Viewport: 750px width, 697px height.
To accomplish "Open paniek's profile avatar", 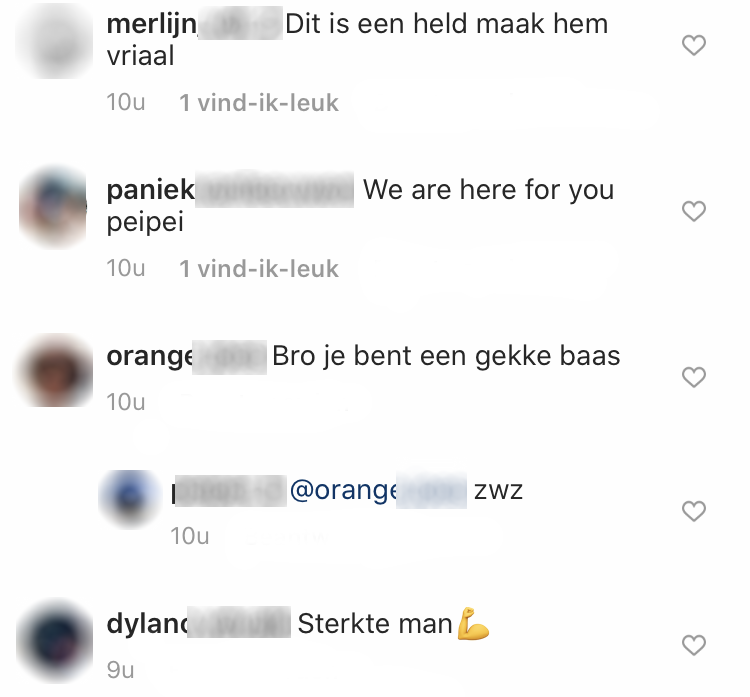I will click(x=53, y=207).
